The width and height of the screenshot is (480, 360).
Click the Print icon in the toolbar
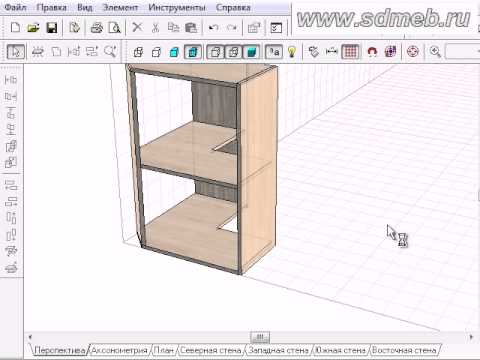click(97, 28)
